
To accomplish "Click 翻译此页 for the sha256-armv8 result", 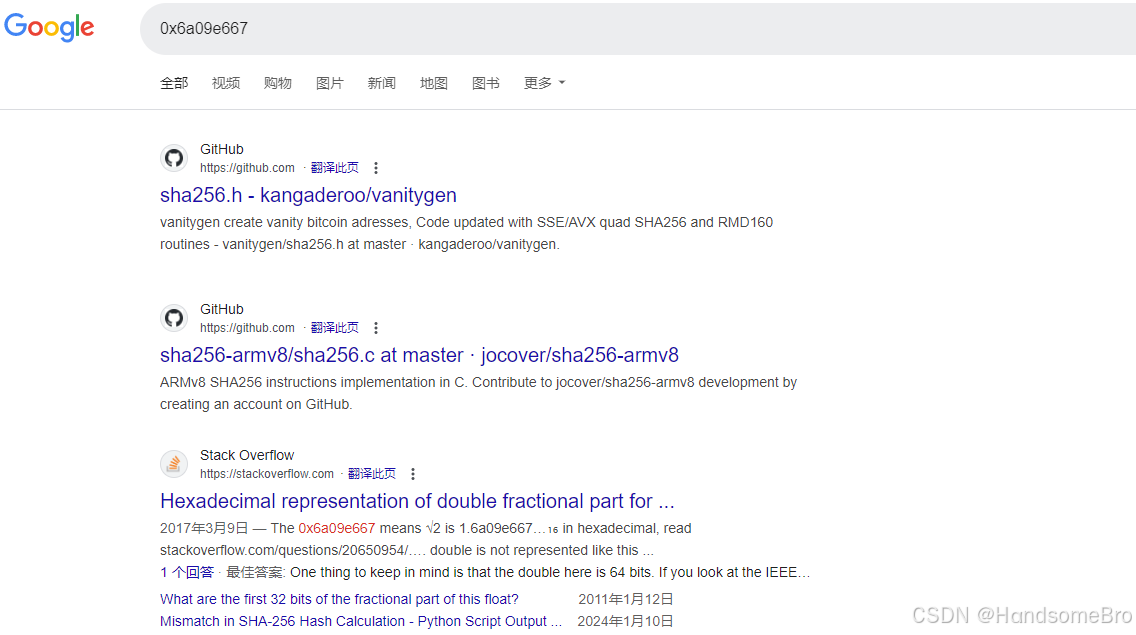I will pyautogui.click(x=335, y=328).
